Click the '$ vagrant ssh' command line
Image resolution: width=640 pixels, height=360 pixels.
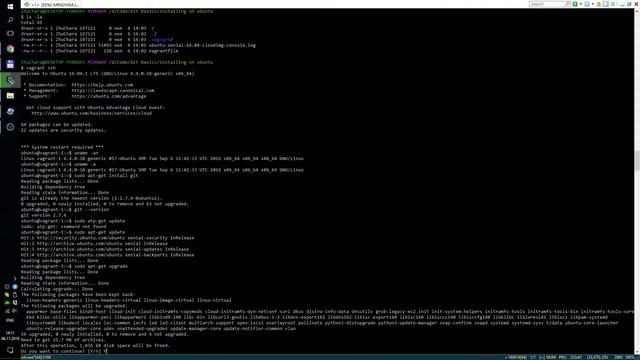[38, 68]
